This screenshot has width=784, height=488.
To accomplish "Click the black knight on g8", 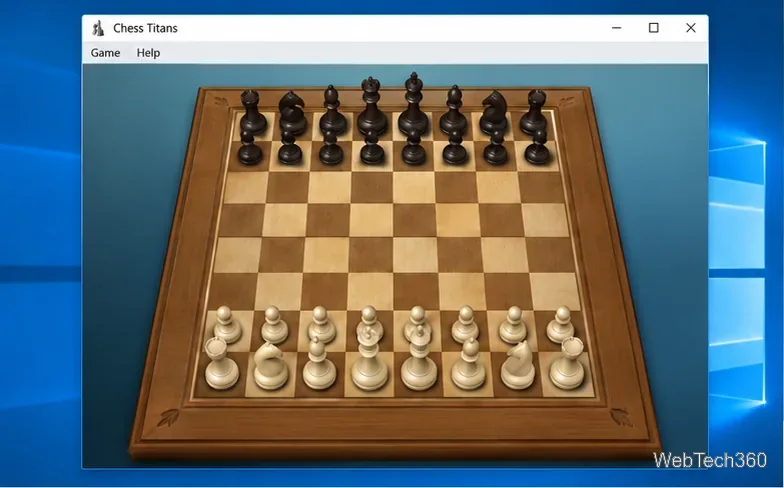I will click(x=494, y=113).
